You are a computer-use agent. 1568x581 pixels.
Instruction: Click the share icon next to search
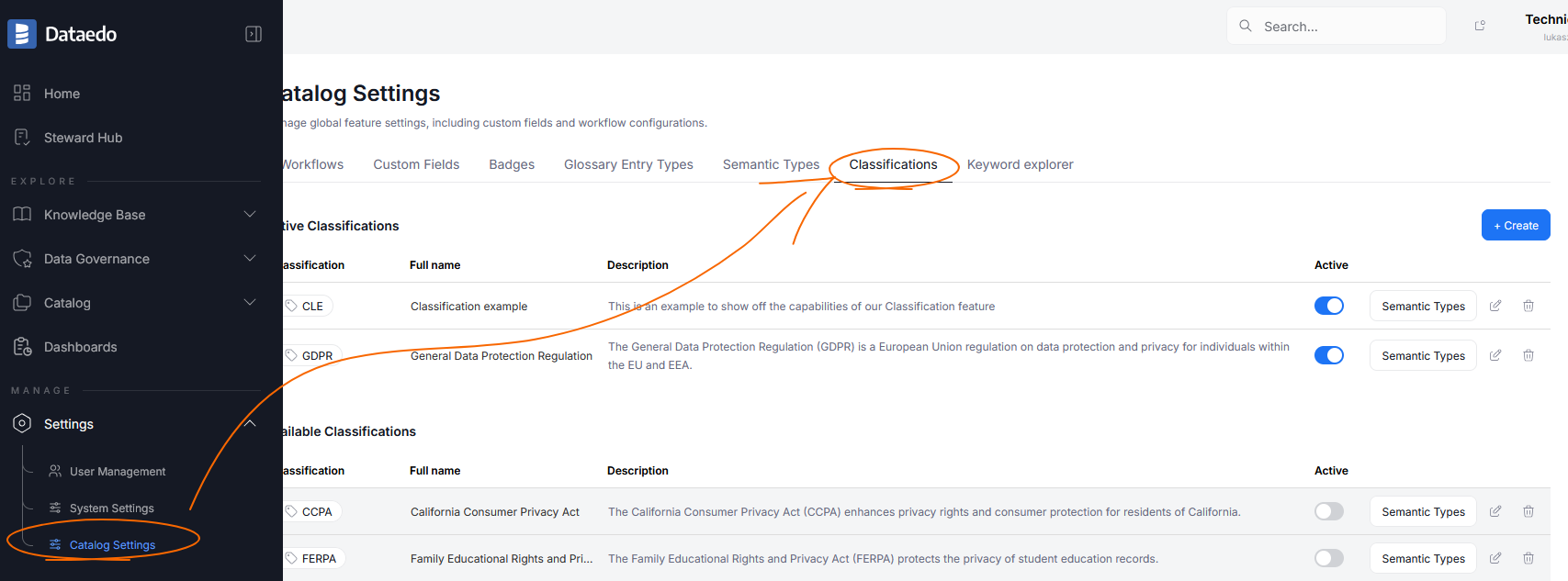pyautogui.click(x=1480, y=26)
